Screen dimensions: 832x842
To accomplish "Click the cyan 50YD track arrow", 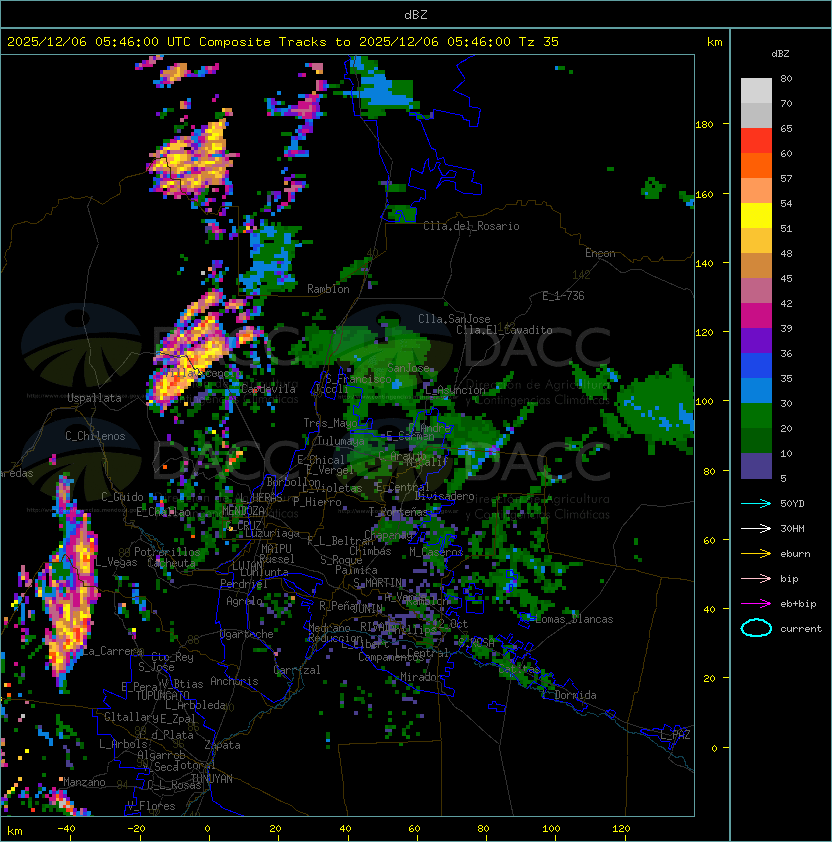I will (x=756, y=503).
